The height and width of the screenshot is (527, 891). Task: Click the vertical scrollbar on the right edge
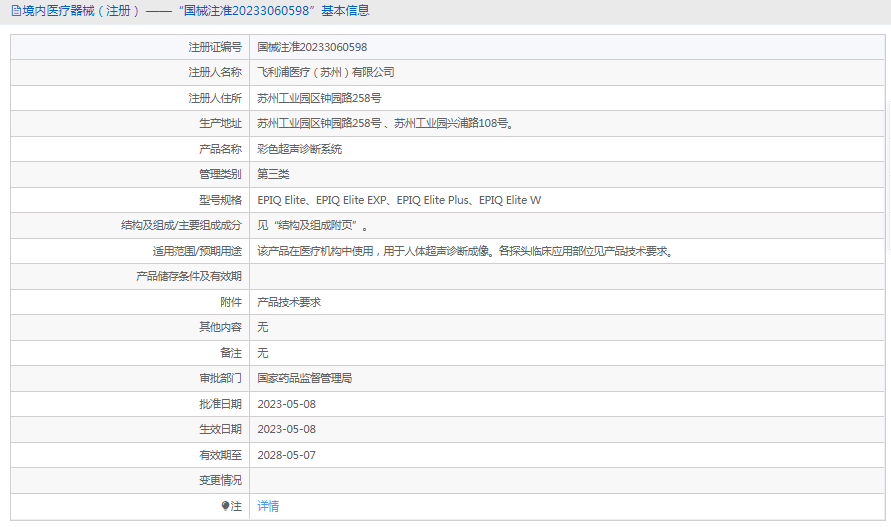(889, 176)
